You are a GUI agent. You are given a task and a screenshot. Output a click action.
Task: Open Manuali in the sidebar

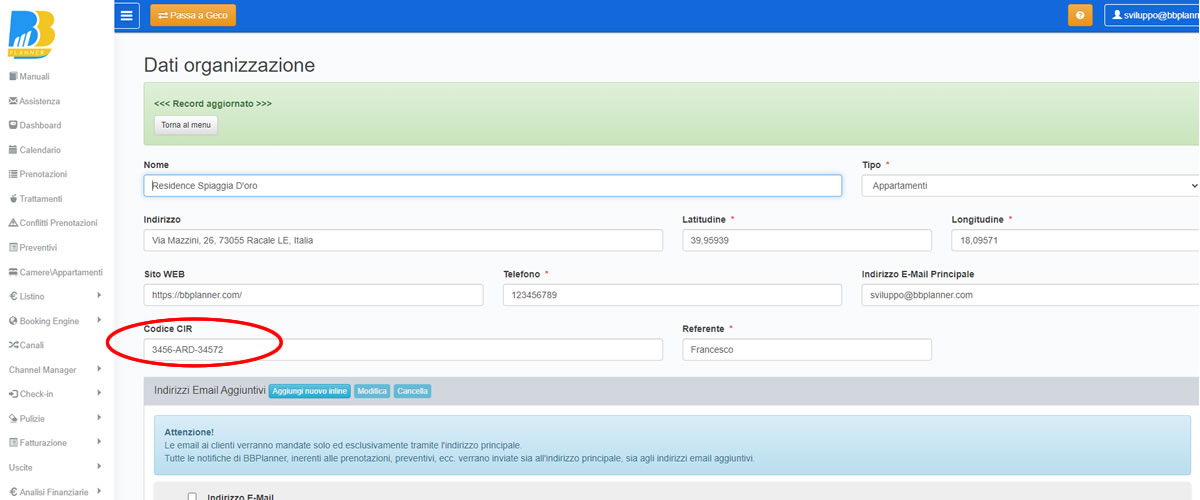tap(34, 77)
